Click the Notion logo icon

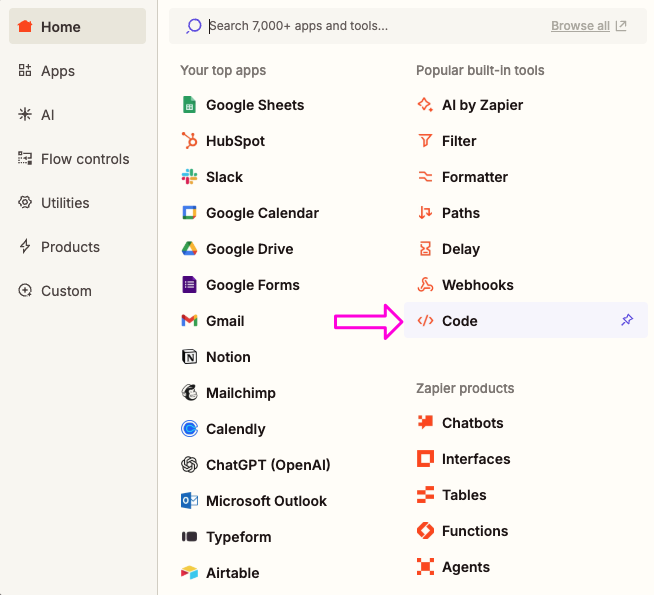tap(189, 356)
